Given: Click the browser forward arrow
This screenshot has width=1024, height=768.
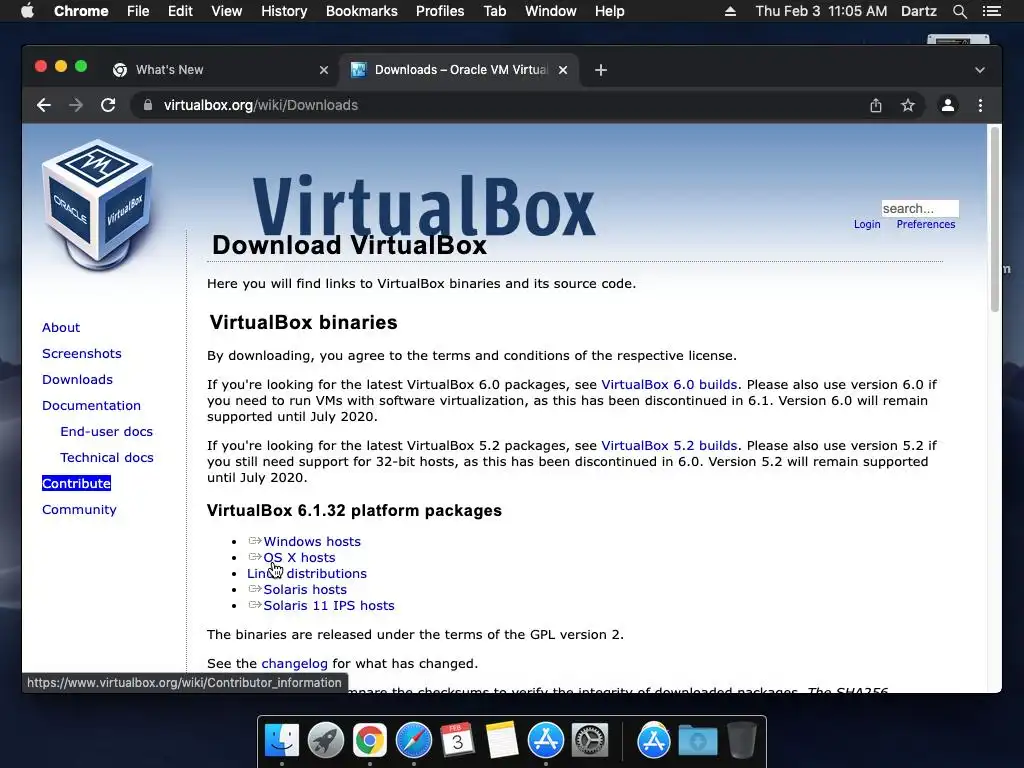Looking at the screenshot, I should click(x=76, y=105).
